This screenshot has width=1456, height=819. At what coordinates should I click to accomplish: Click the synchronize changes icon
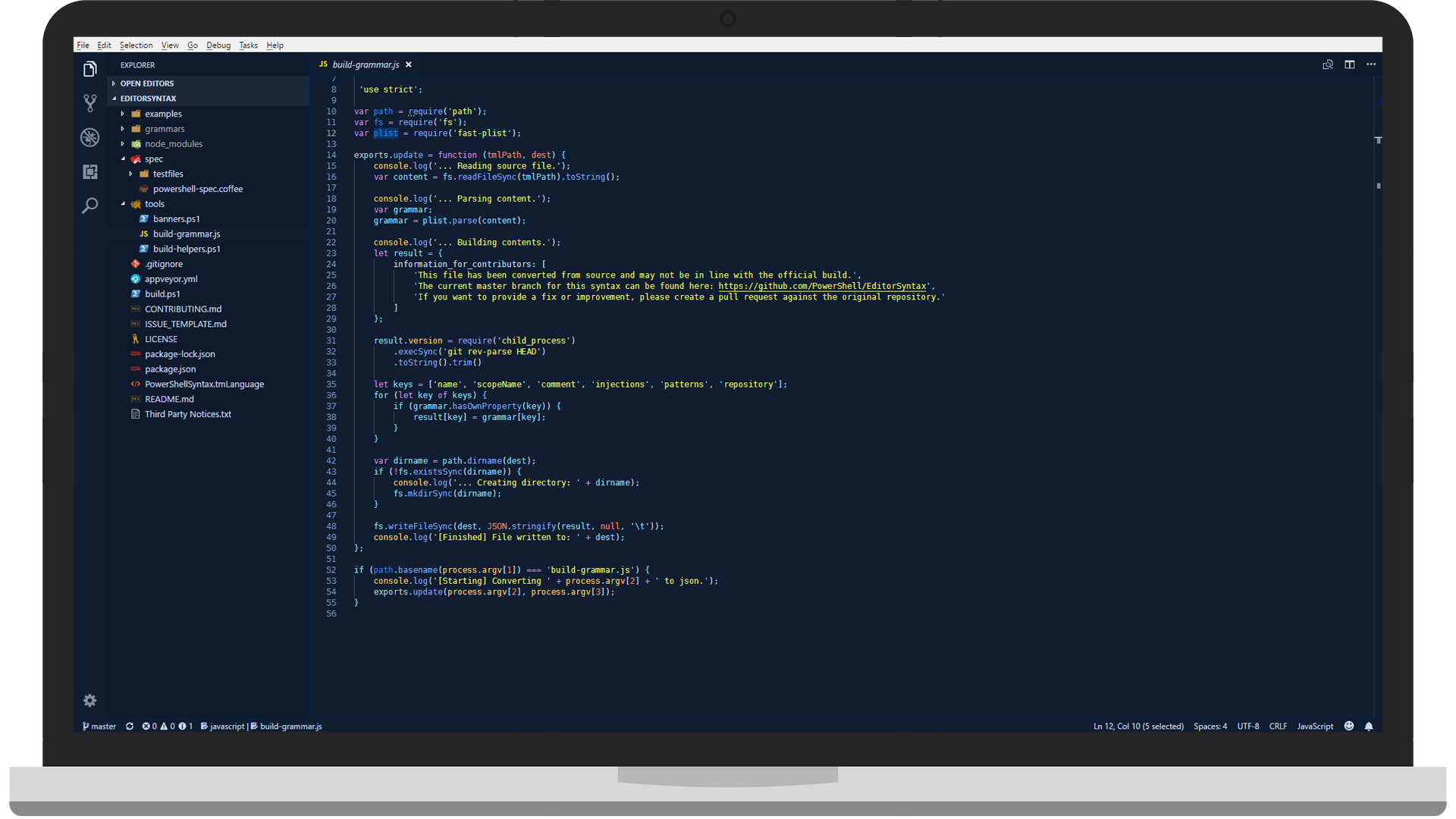tap(130, 726)
